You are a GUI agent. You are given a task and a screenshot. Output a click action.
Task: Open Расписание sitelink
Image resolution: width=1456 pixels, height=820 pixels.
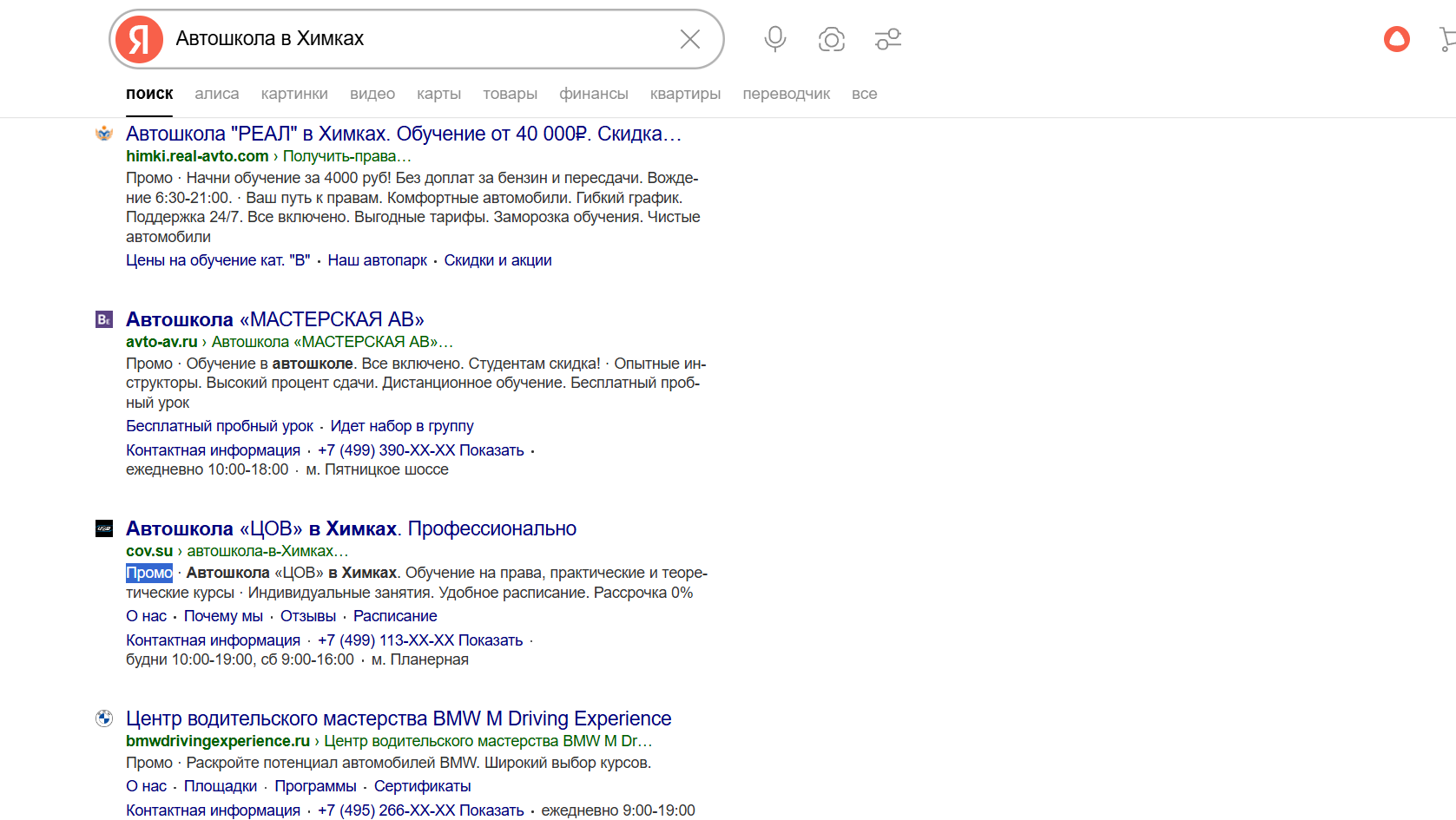tap(395, 616)
